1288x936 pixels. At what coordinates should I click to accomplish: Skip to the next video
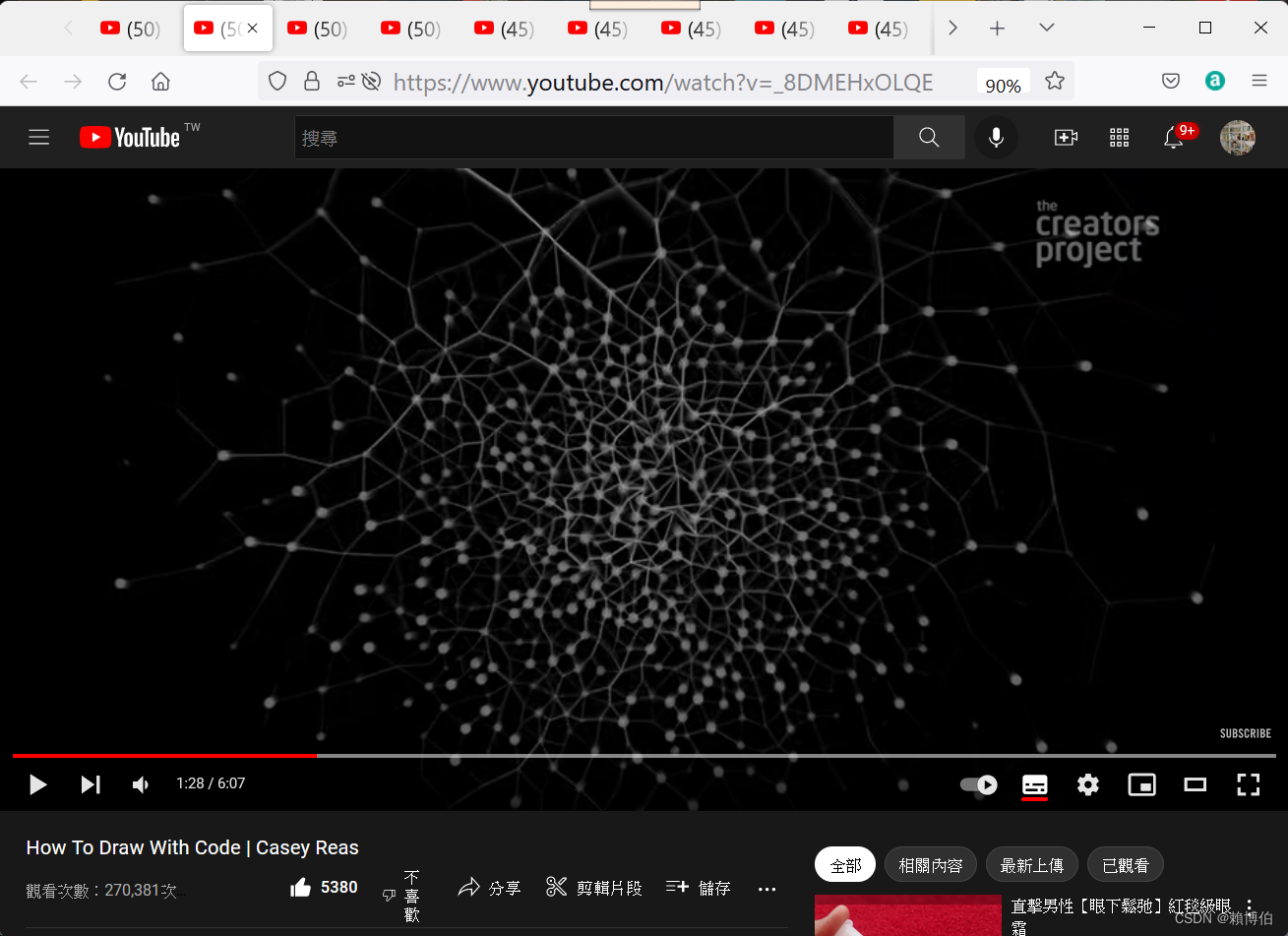[x=91, y=784]
